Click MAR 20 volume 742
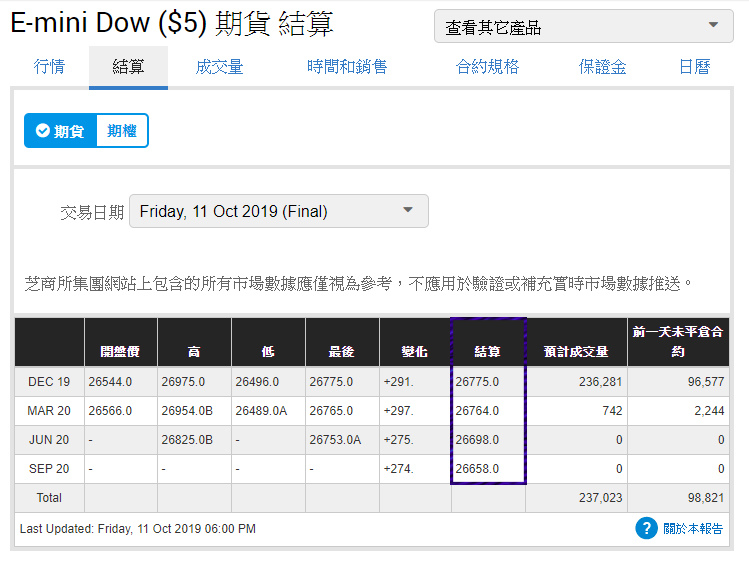 [612, 410]
